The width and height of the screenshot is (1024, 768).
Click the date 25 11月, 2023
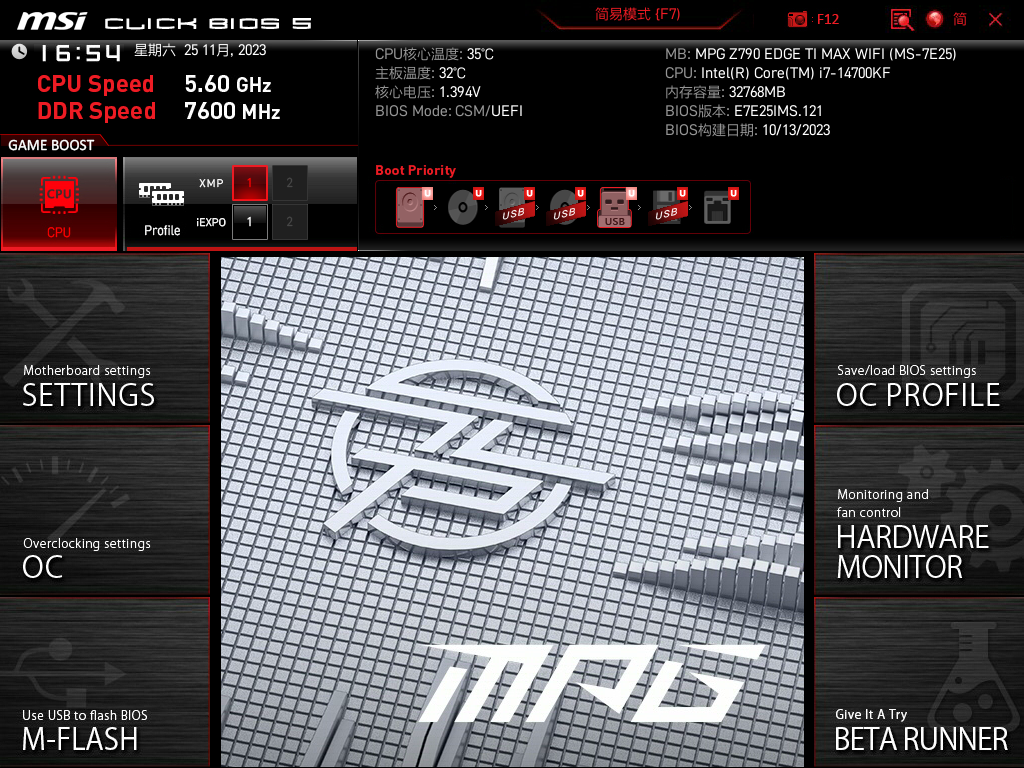tap(225, 50)
